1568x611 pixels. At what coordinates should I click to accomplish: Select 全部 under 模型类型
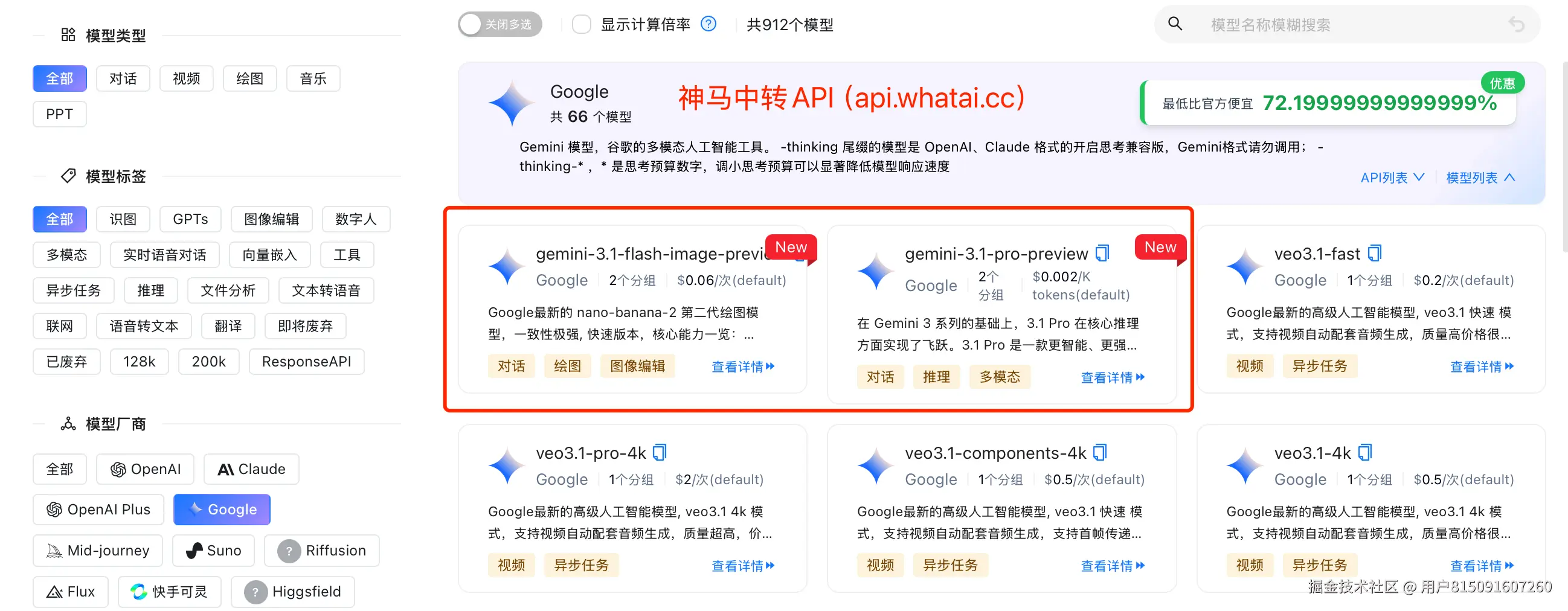[60, 78]
